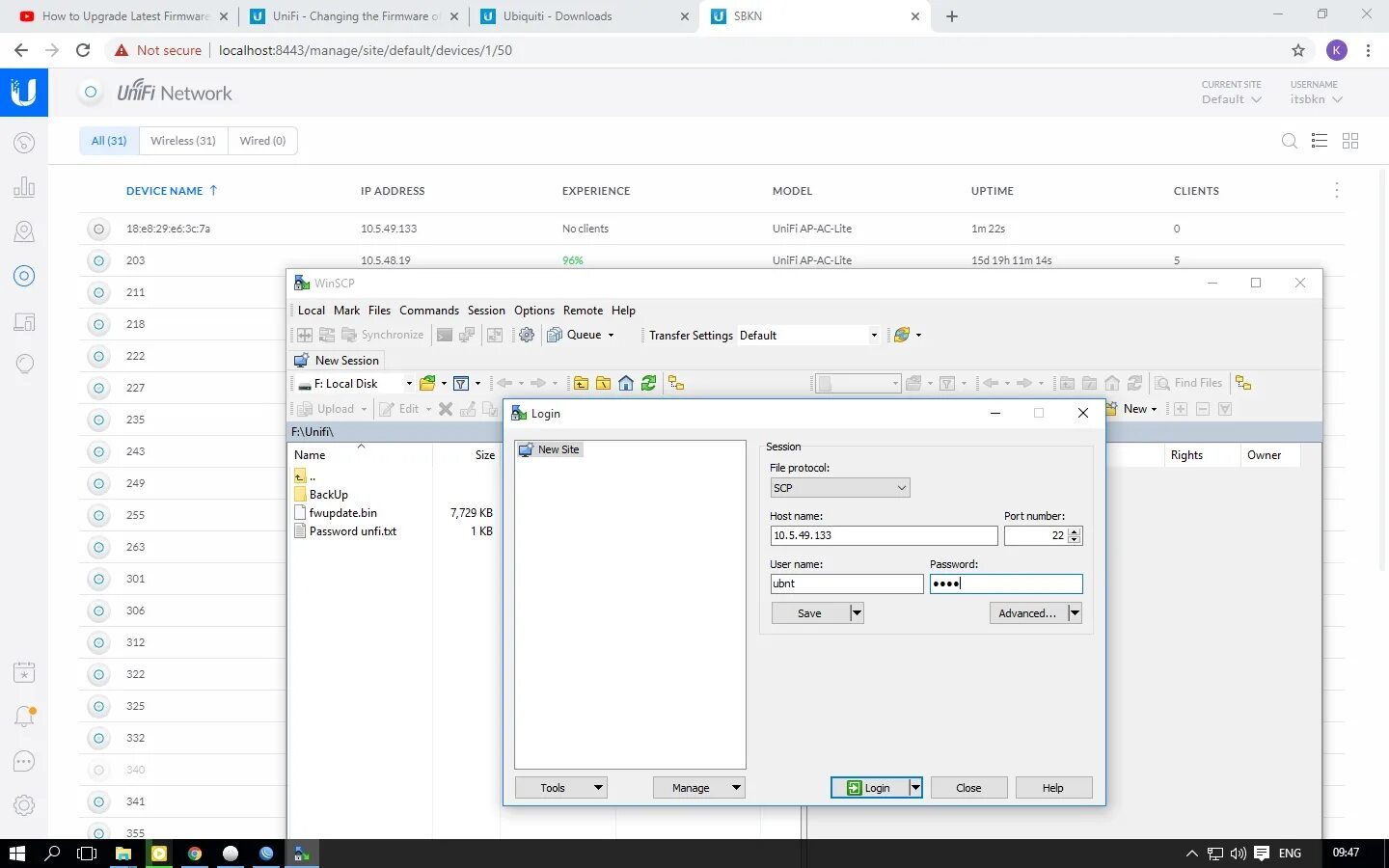Expand the username itsbkn dropdown
1389x868 pixels.
pyautogui.click(x=1317, y=99)
